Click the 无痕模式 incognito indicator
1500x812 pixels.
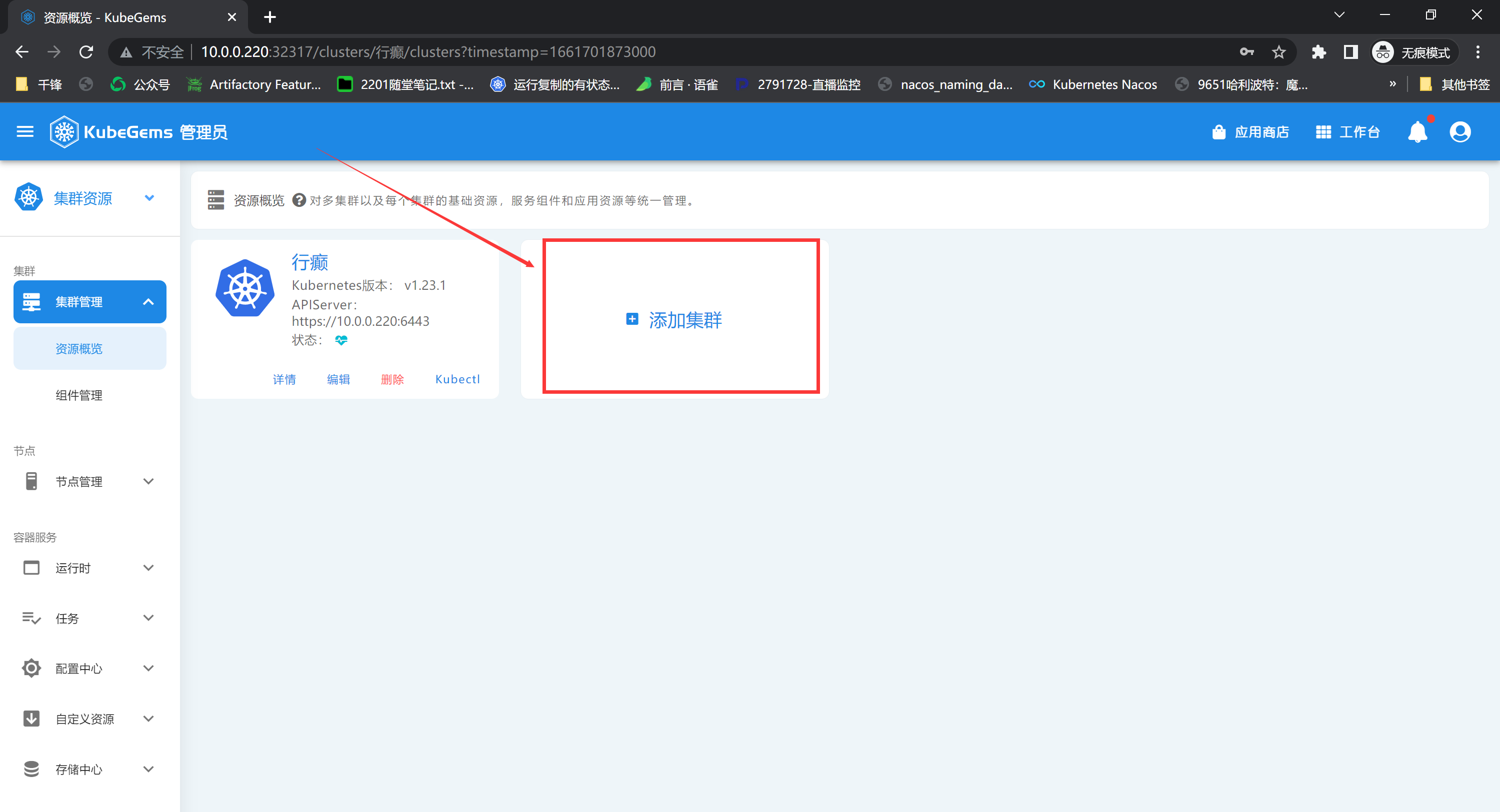coord(1414,52)
